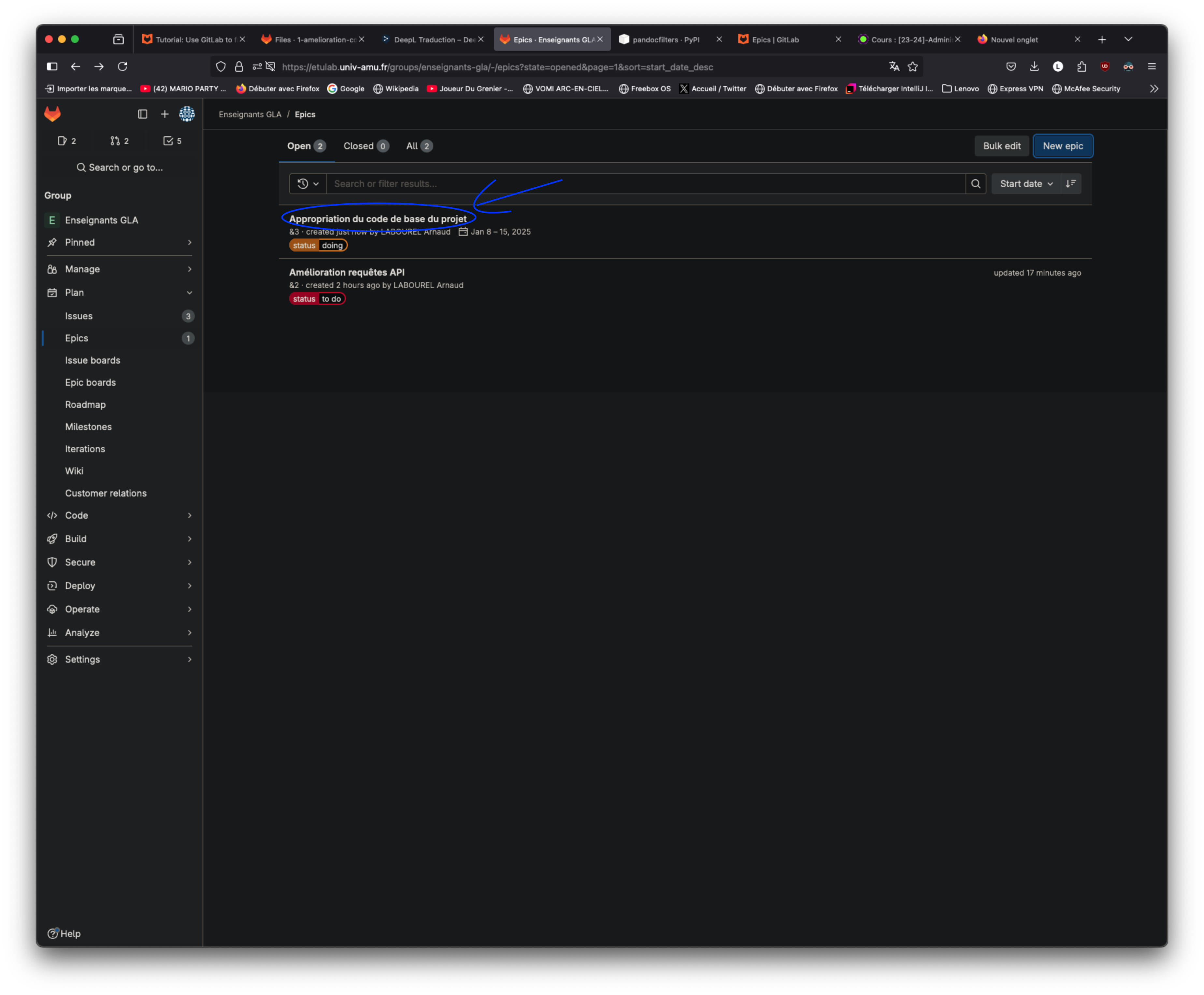
Task: Open Milestones in sidebar
Action: pyautogui.click(x=119, y=427)
